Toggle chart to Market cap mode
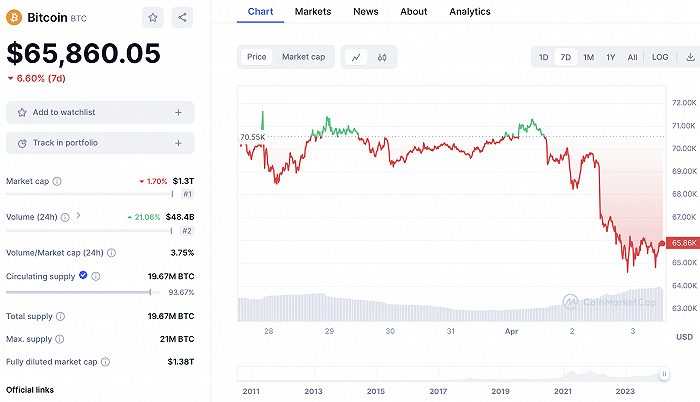Image resolution: width=700 pixels, height=402 pixels. [304, 57]
